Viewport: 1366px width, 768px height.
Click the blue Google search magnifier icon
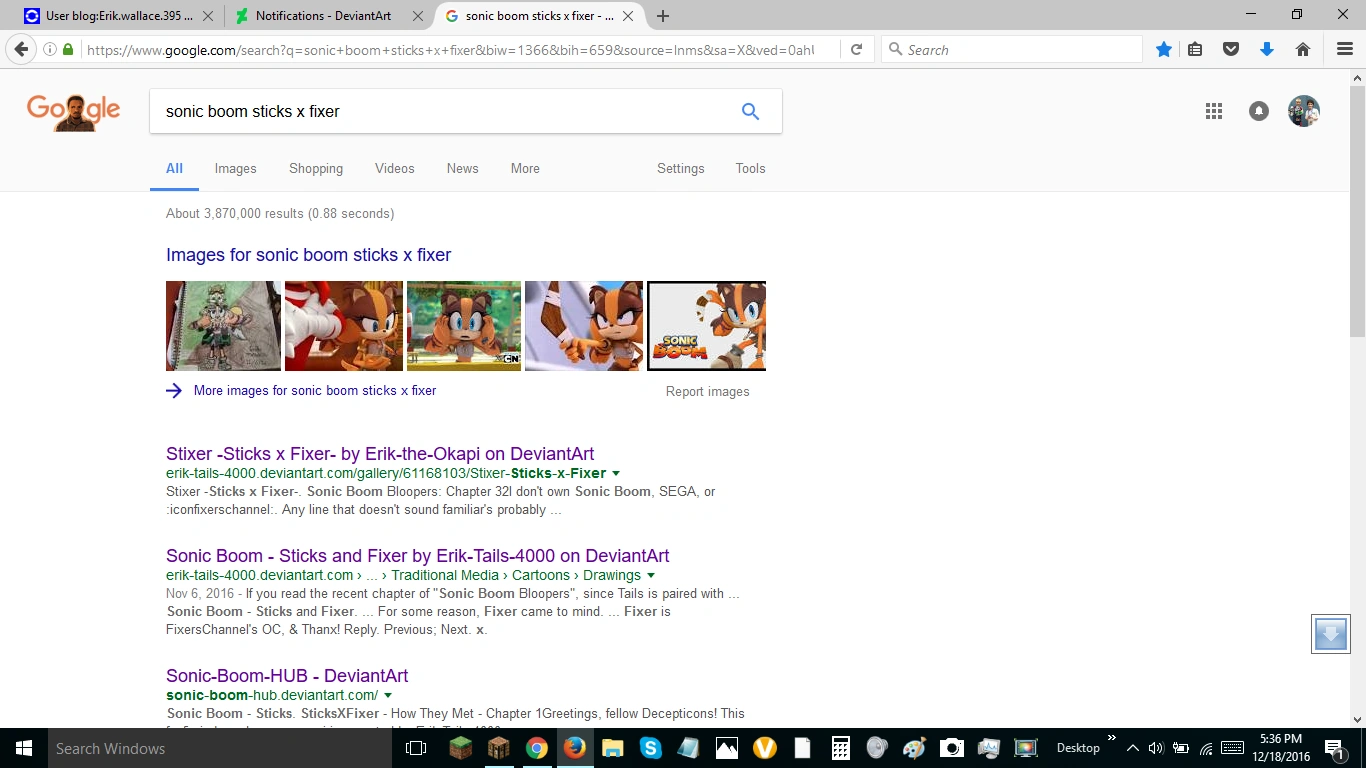pos(750,112)
